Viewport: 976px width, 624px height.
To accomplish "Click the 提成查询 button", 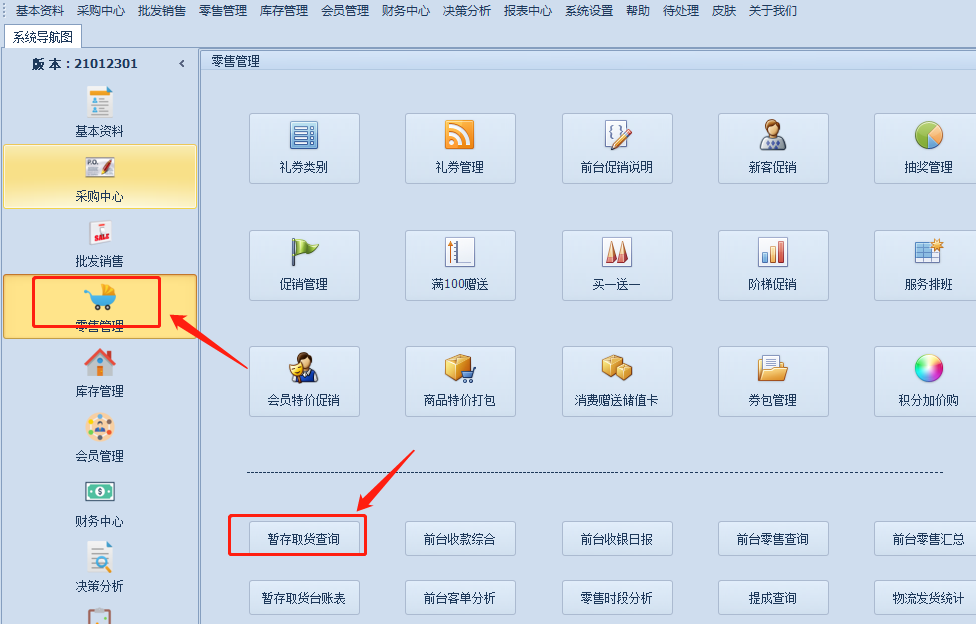I will coord(773,598).
